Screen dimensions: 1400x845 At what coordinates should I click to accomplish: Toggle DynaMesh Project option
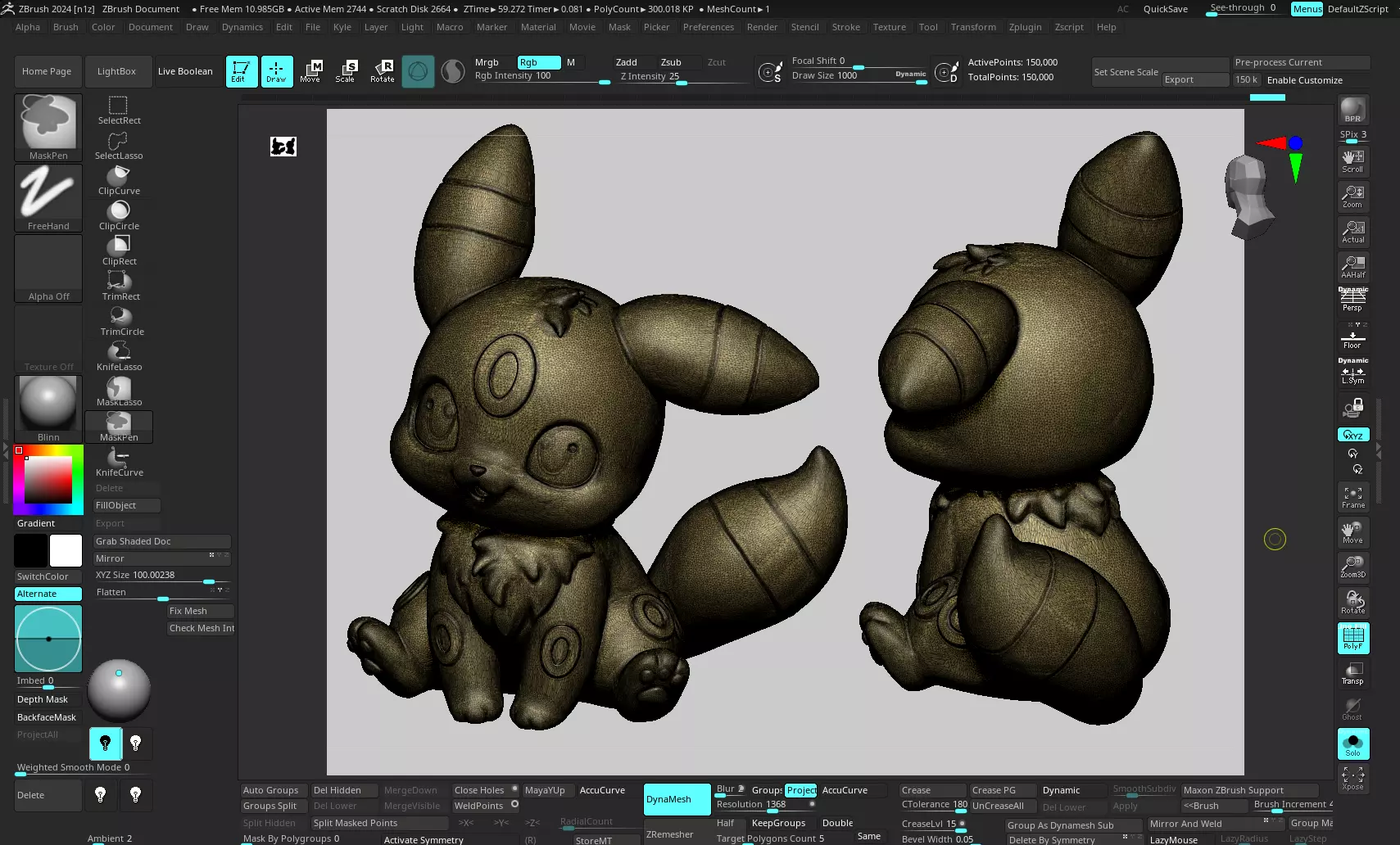[x=801, y=790]
